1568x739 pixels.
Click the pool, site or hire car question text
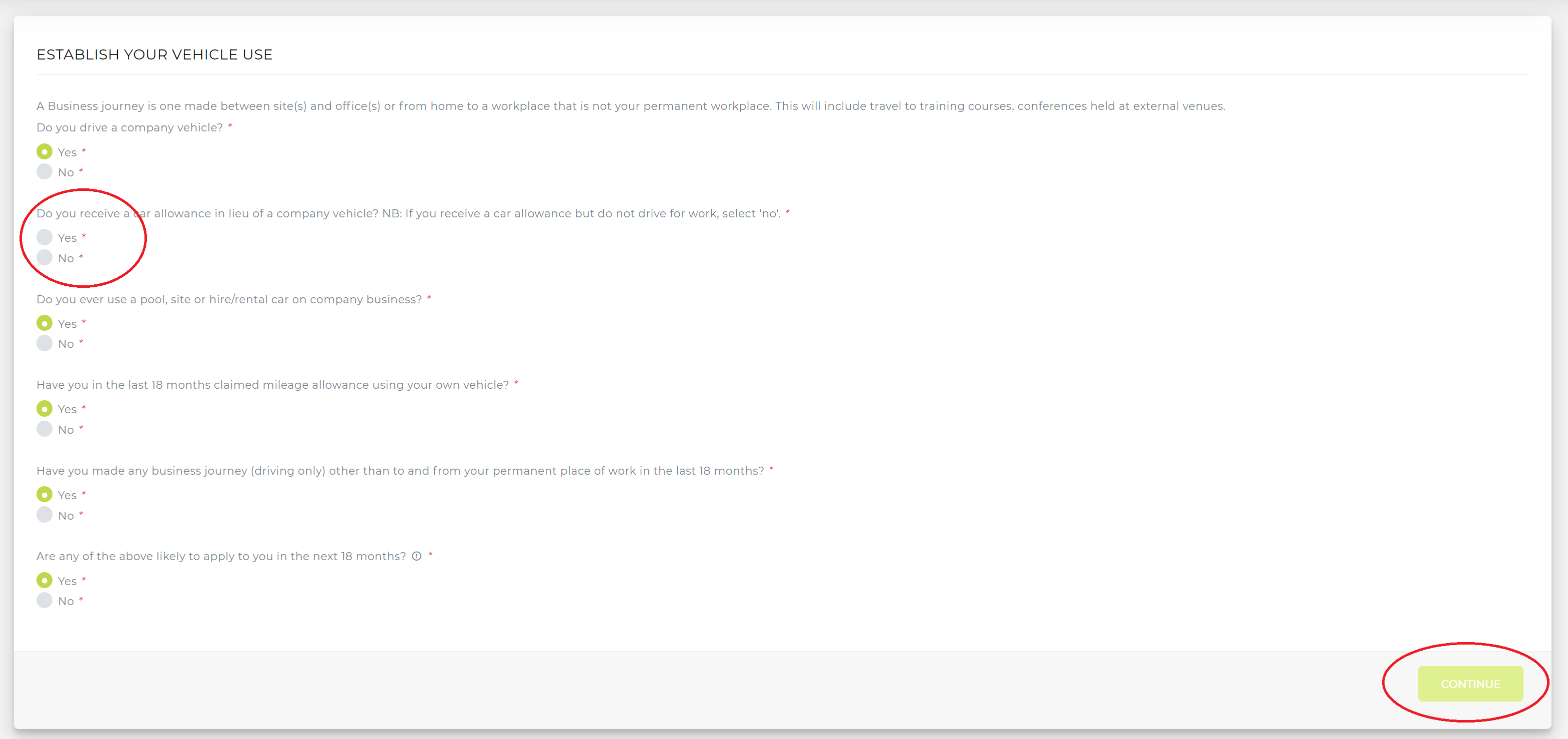coord(229,299)
